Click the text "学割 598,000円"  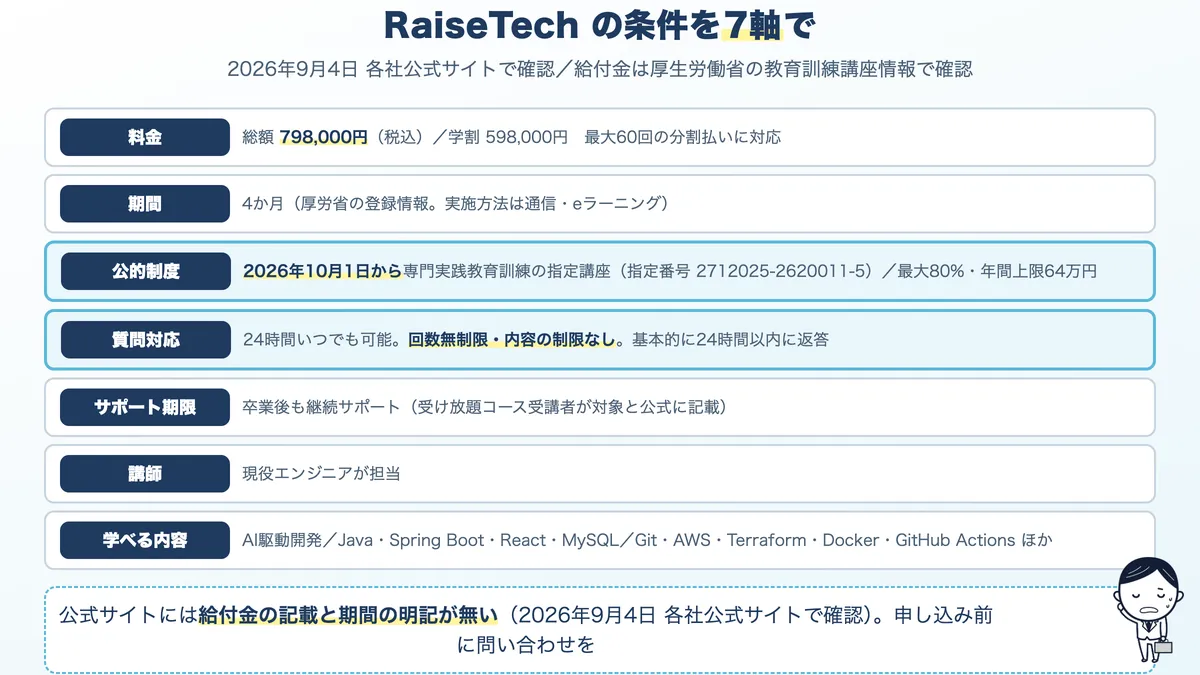[510, 137]
